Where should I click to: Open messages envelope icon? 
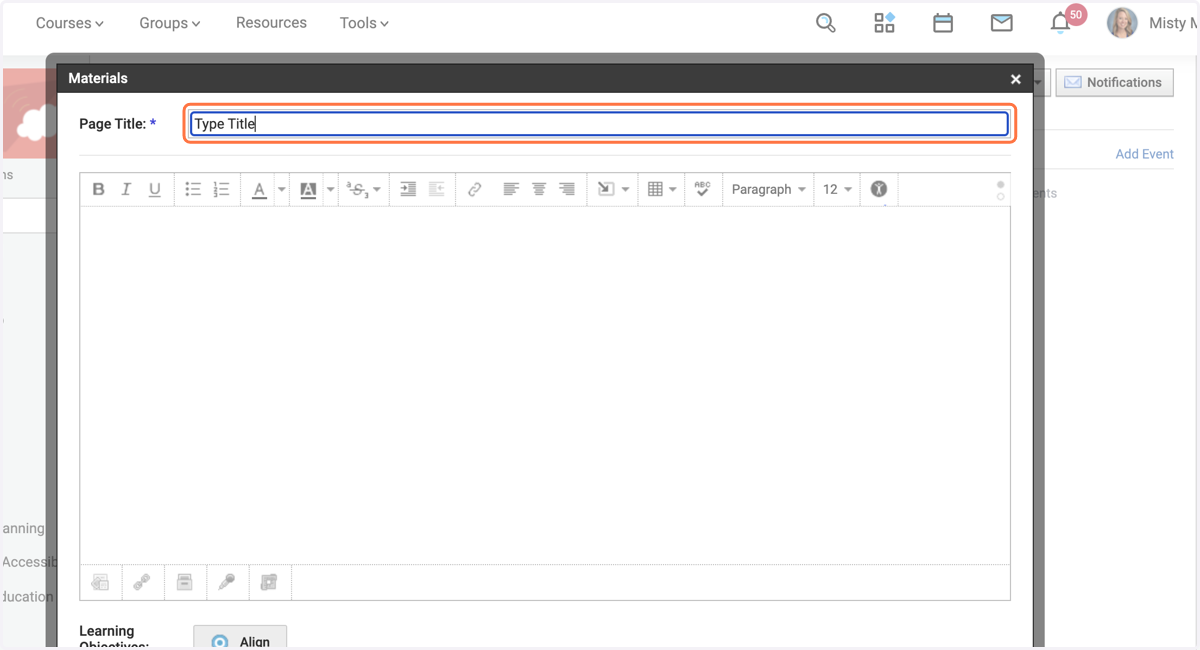tap(1002, 23)
